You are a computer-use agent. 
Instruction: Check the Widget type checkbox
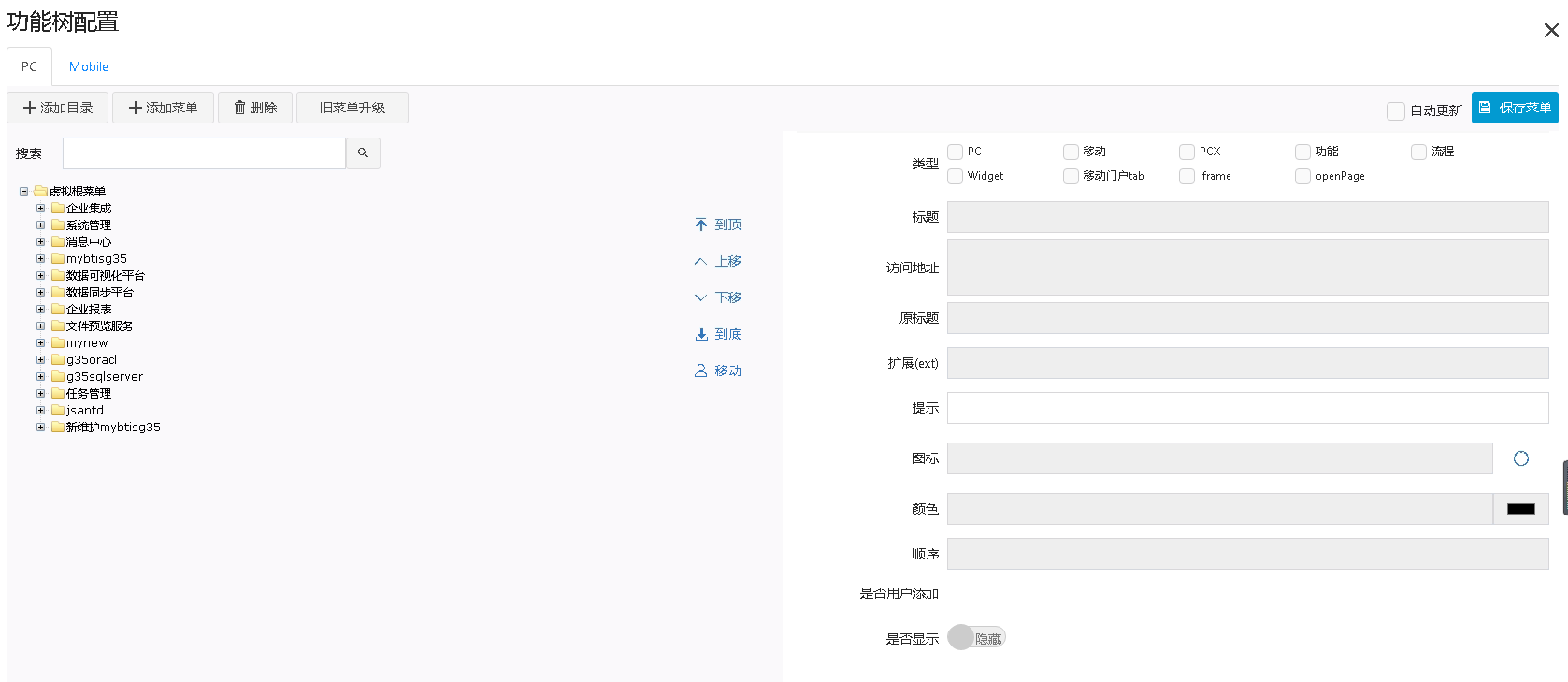click(x=955, y=176)
